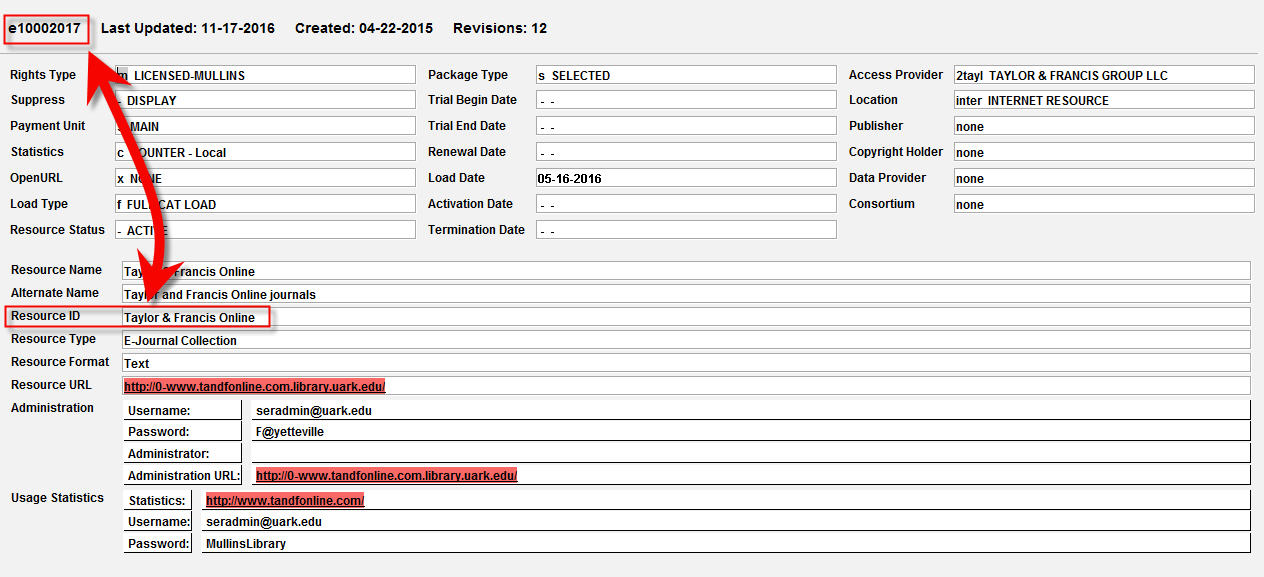Open the Administration URL link
The width and height of the screenshot is (1264, 577).
[387, 476]
